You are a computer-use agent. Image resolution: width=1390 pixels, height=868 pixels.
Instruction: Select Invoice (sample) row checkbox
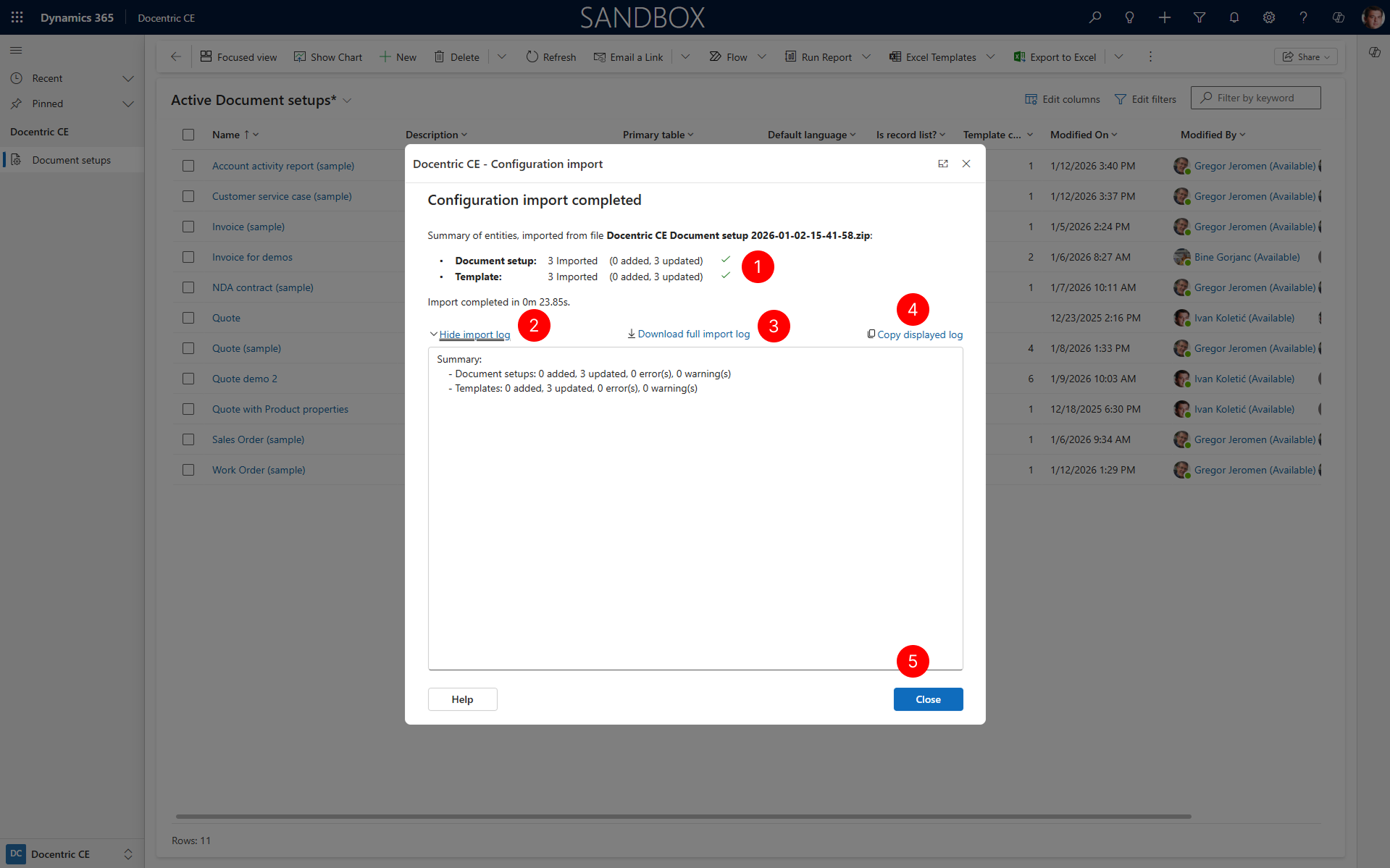pyautogui.click(x=188, y=227)
